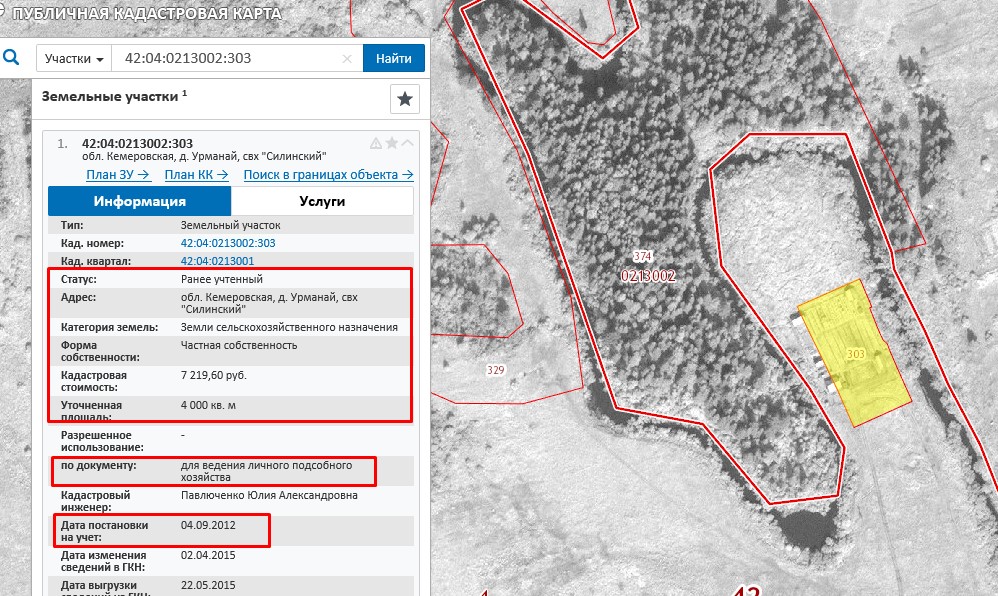Add parcel to favorites via gray star
The width and height of the screenshot is (998, 596).
tap(392, 143)
